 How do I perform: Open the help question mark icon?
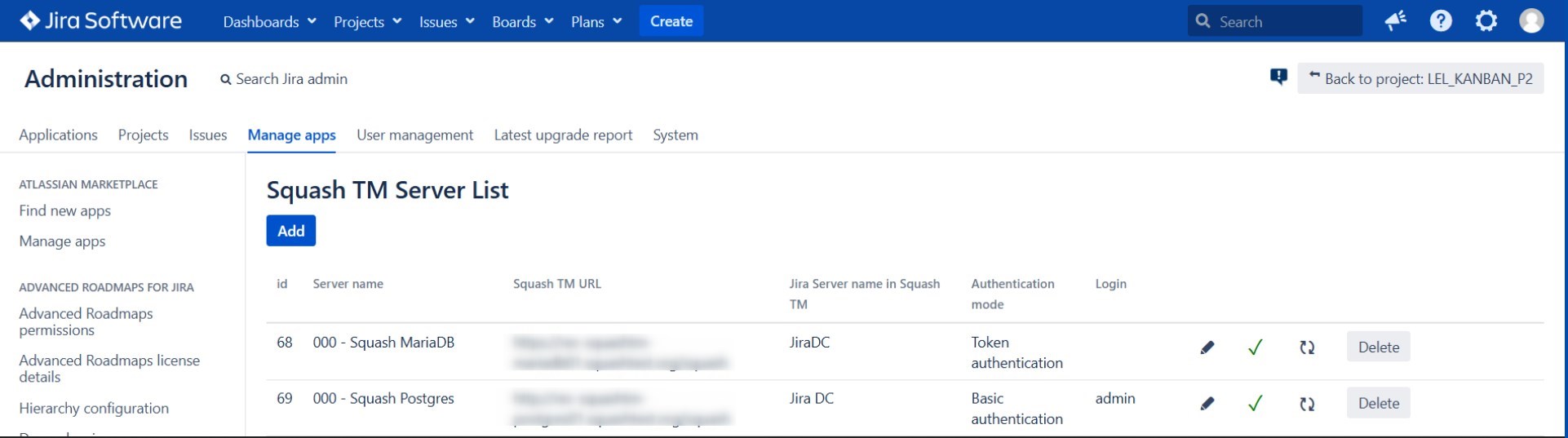pos(1441,21)
